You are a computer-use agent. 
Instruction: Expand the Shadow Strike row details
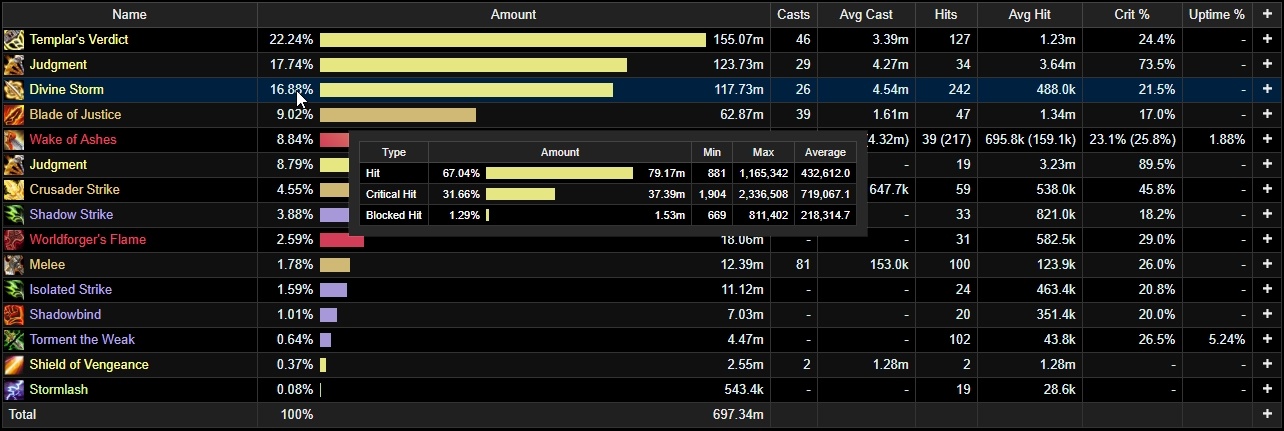(x=1267, y=215)
